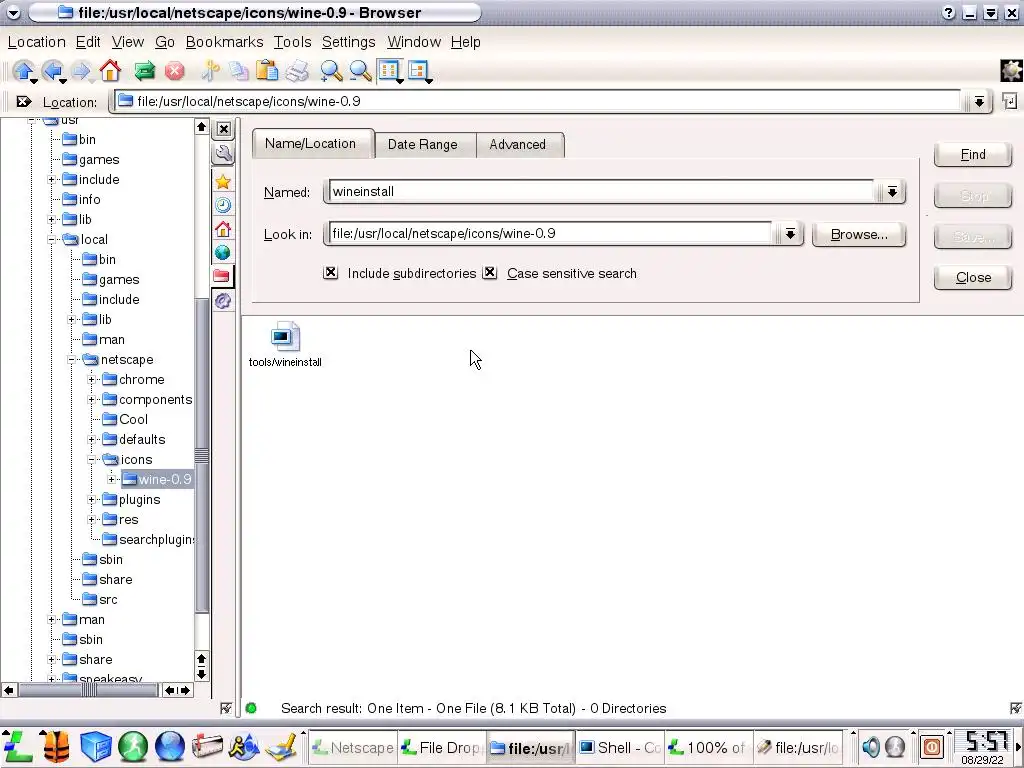The image size is (1024, 768).
Task: Open the Settings menu
Action: click(348, 42)
